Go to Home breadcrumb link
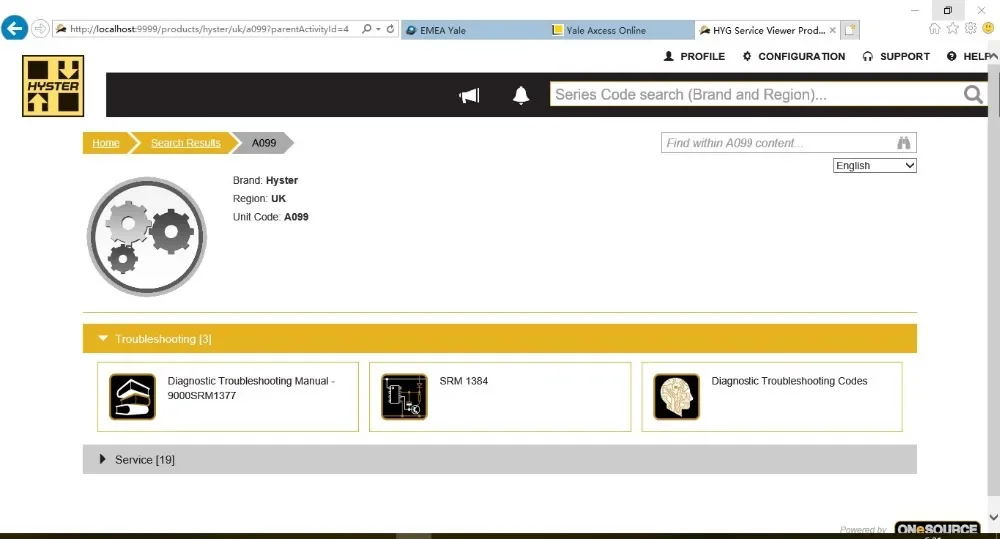This screenshot has height=539, width=1000. 105,143
